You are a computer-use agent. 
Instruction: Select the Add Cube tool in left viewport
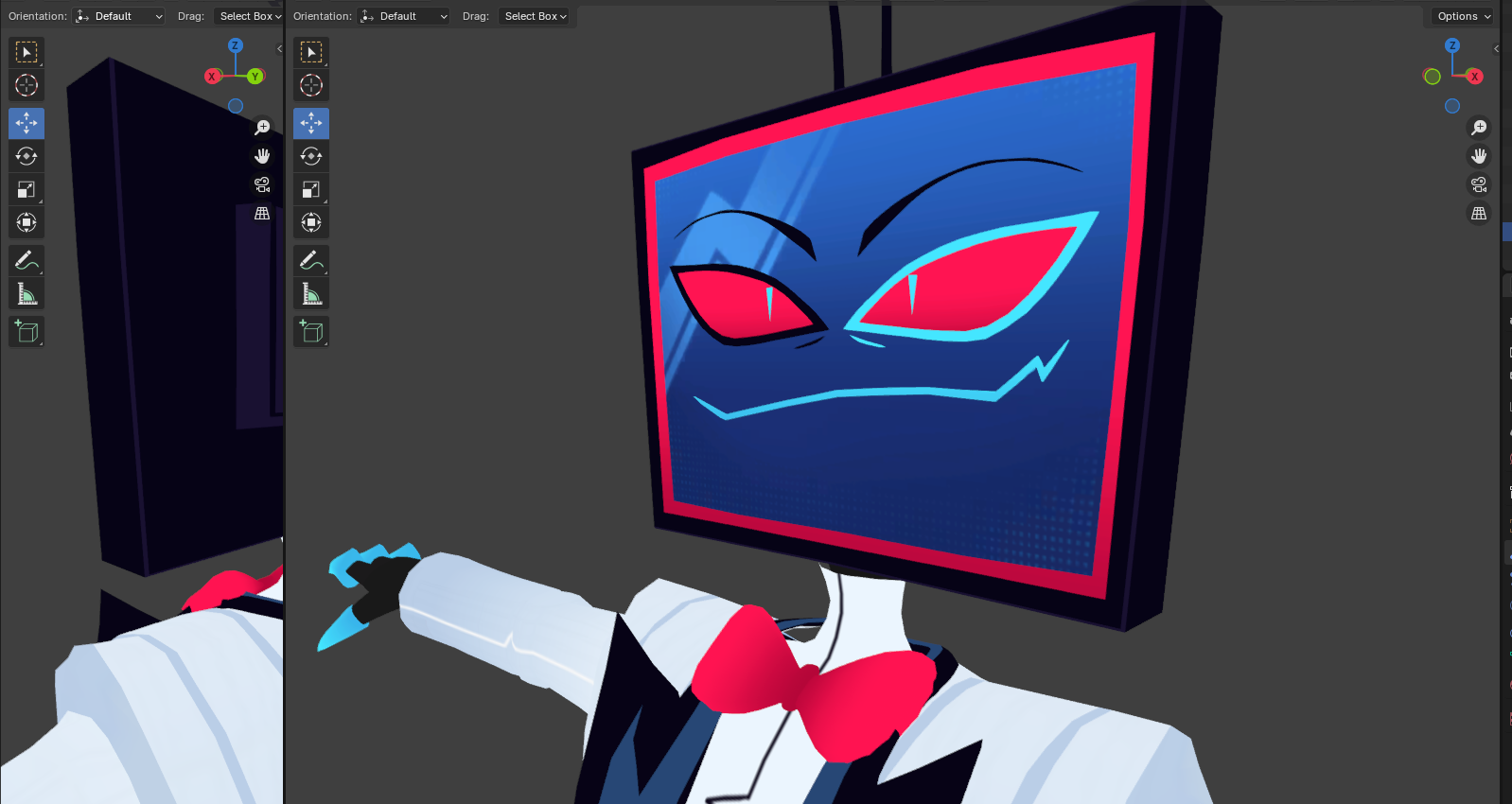[26, 331]
